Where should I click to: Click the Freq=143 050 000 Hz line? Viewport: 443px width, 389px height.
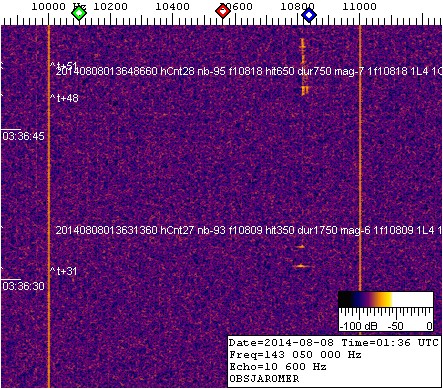point(295,355)
